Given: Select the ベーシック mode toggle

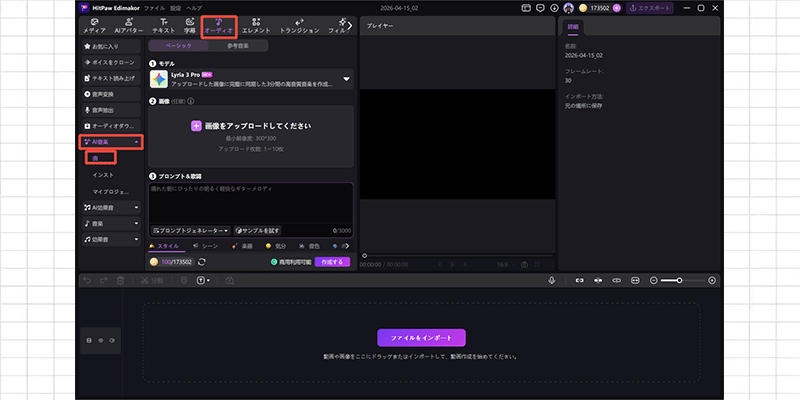Looking at the screenshot, I should [179, 45].
